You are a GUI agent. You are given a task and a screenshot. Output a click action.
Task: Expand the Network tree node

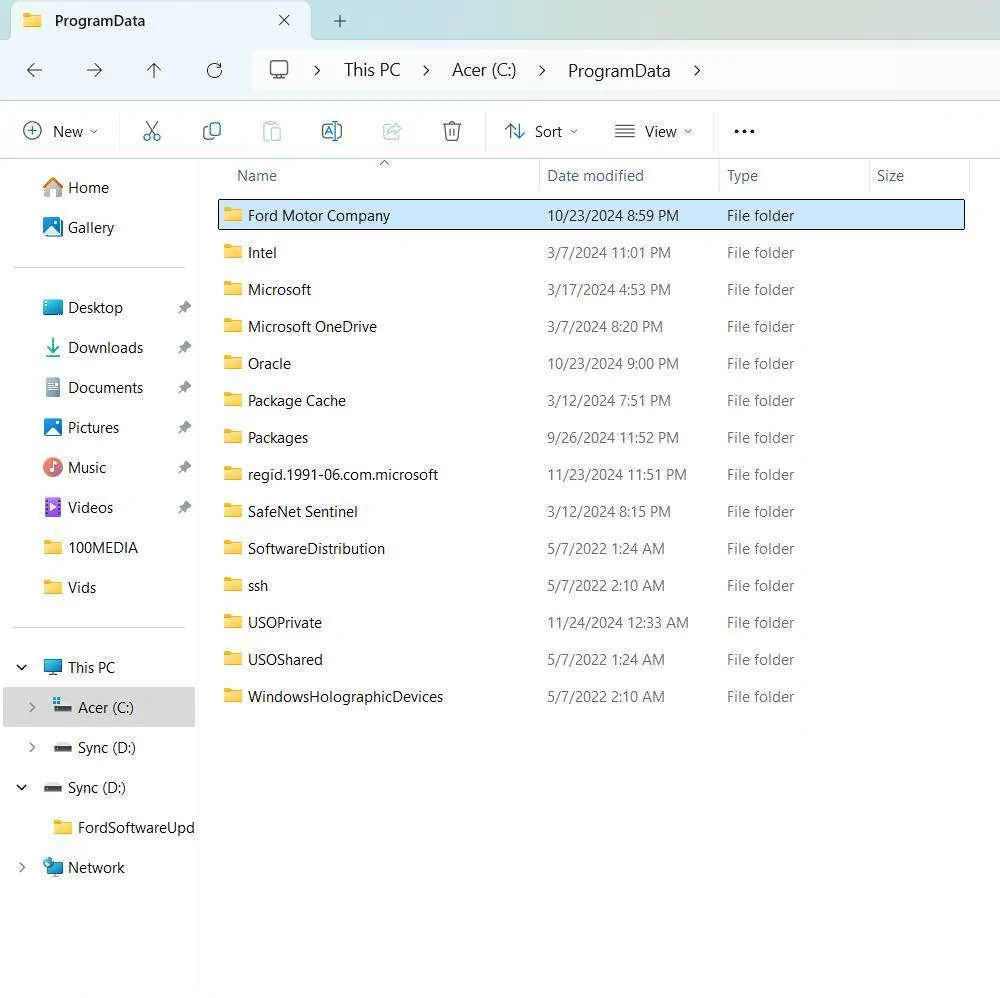point(22,867)
